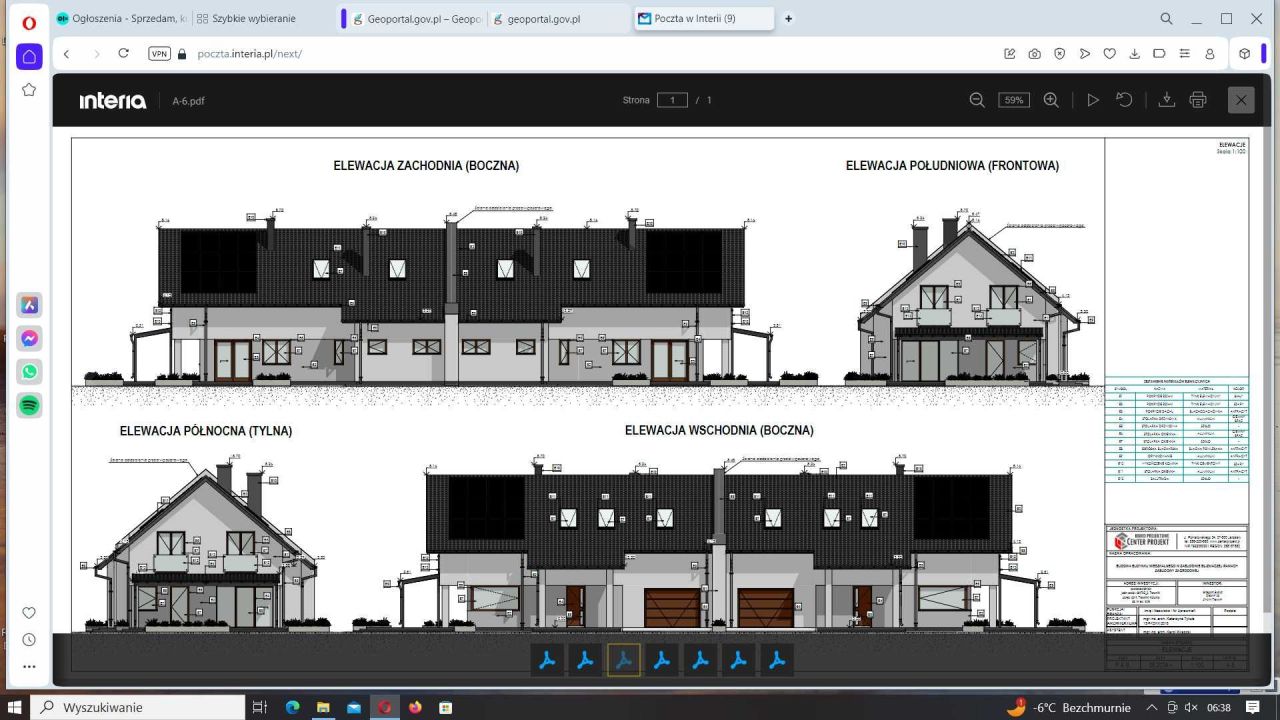Click the 59% zoom level field
The height and width of the screenshot is (720, 1280).
pos(1014,100)
